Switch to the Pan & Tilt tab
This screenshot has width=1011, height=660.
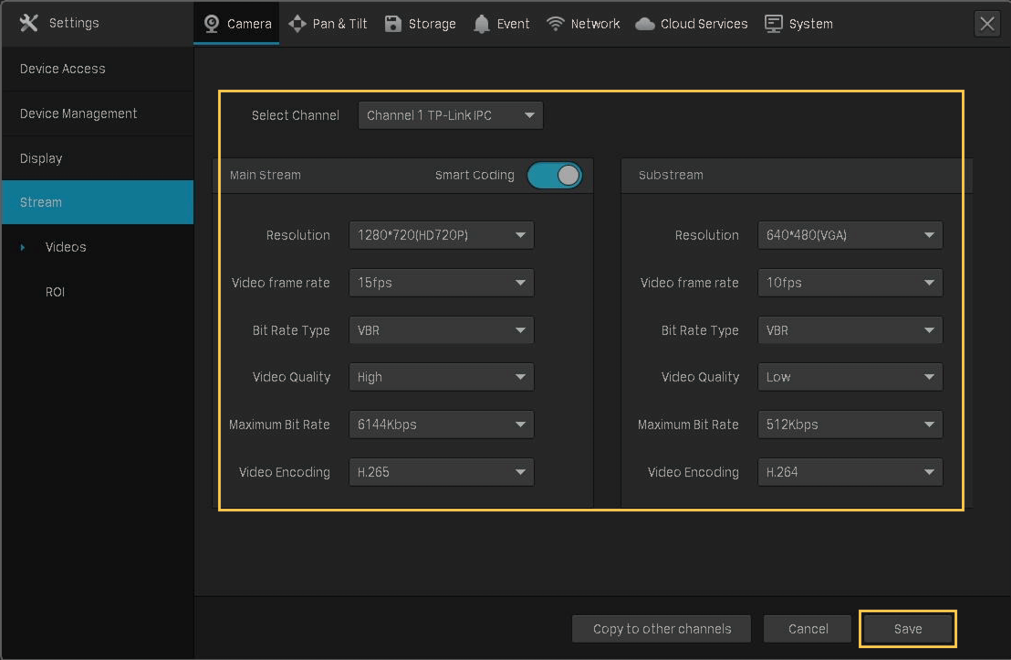coord(328,24)
